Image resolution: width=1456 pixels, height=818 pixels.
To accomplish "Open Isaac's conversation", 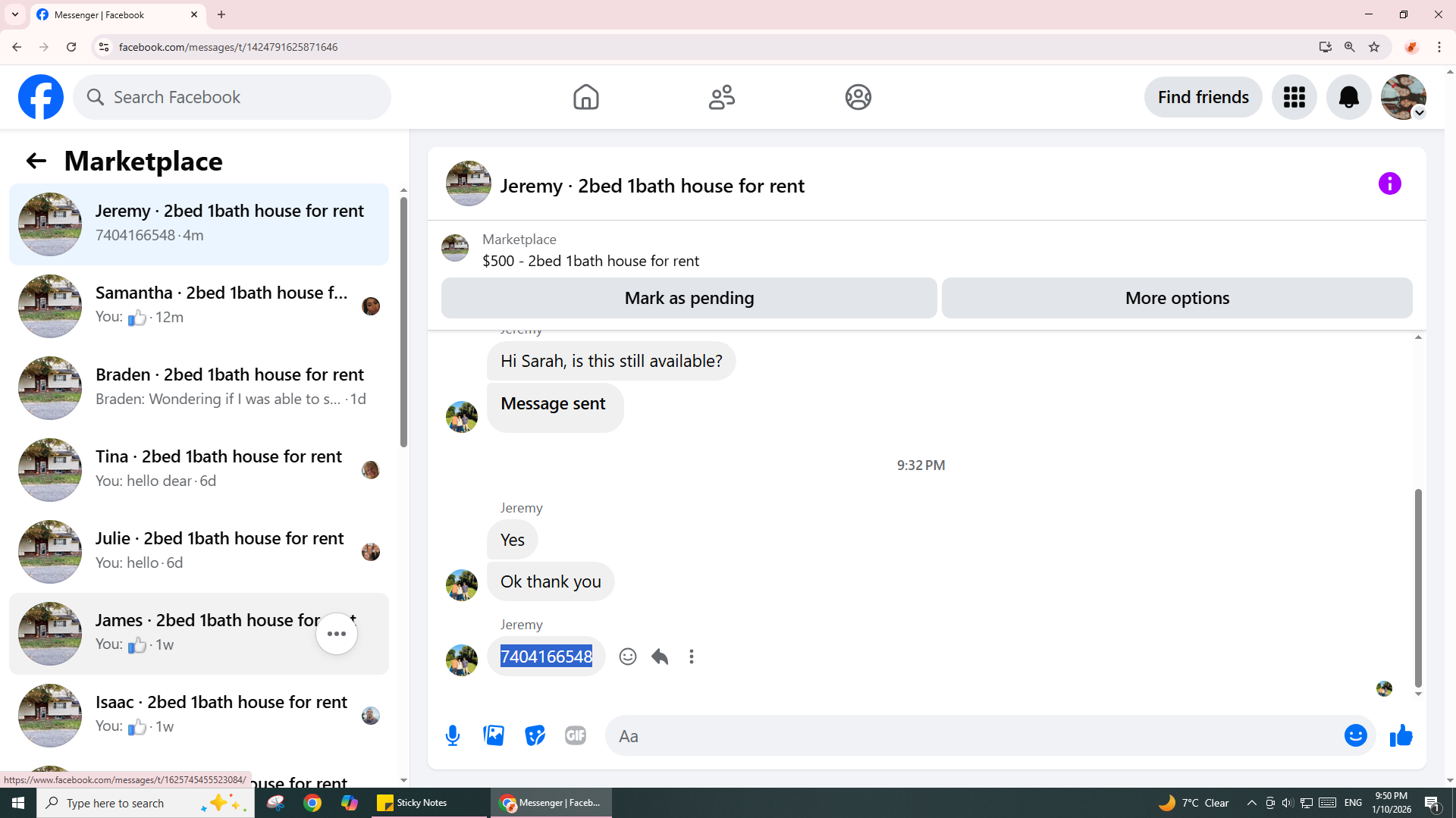I will point(199,716).
